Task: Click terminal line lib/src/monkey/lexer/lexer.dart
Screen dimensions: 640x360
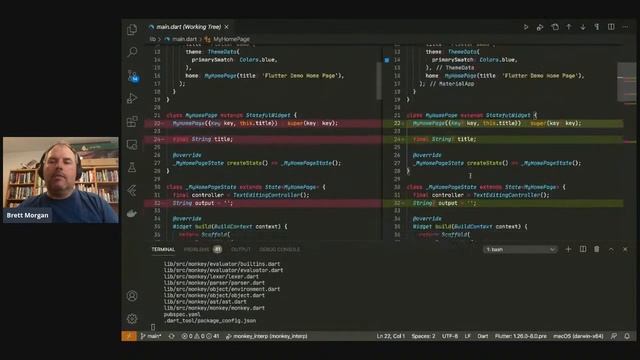Action: pyautogui.click(x=211, y=276)
